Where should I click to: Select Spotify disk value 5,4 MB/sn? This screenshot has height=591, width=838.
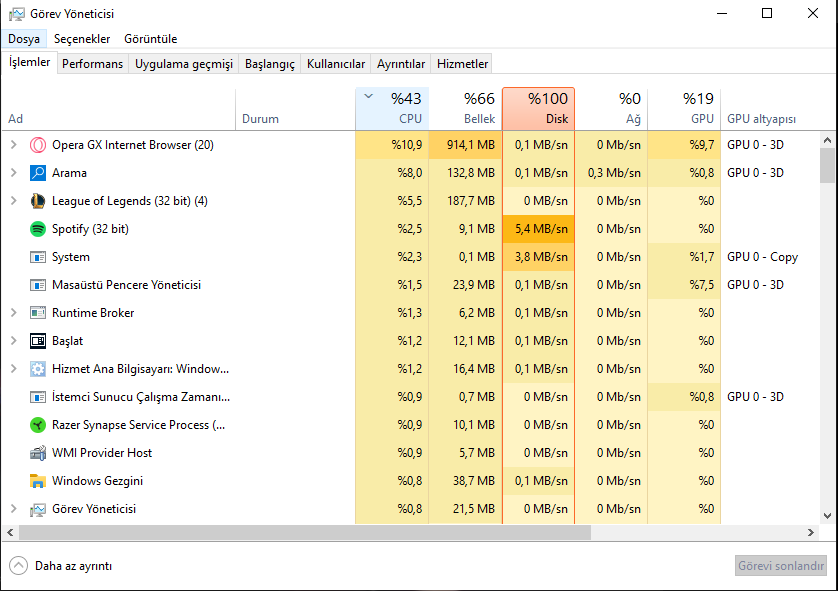pyautogui.click(x=539, y=229)
